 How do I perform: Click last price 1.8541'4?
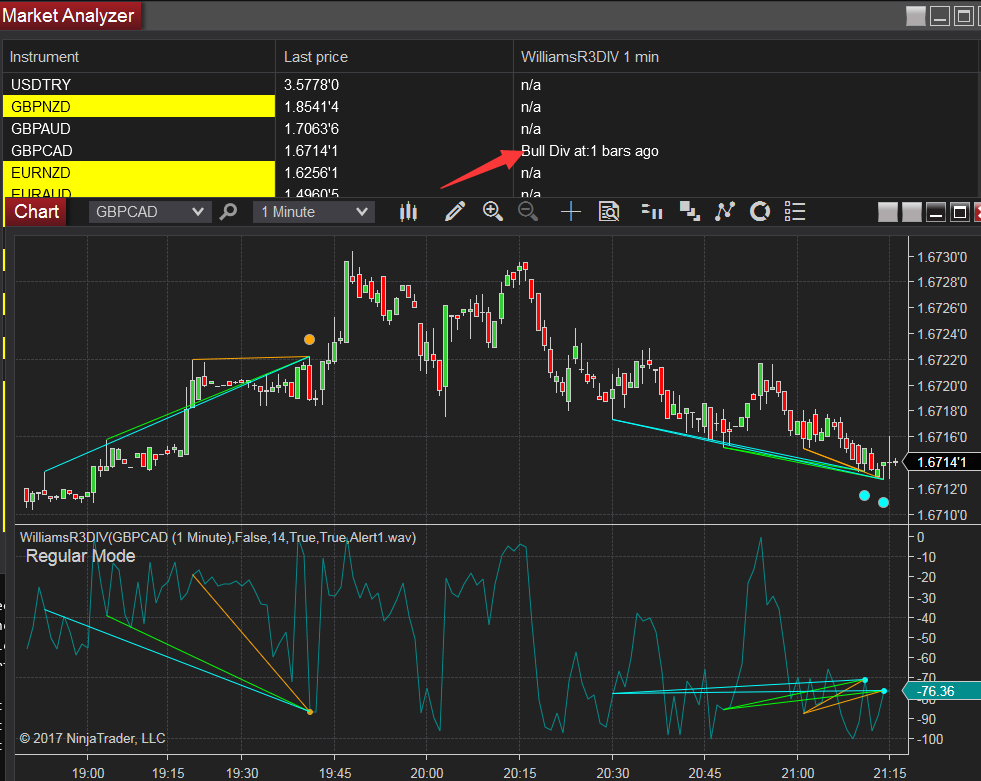(311, 106)
